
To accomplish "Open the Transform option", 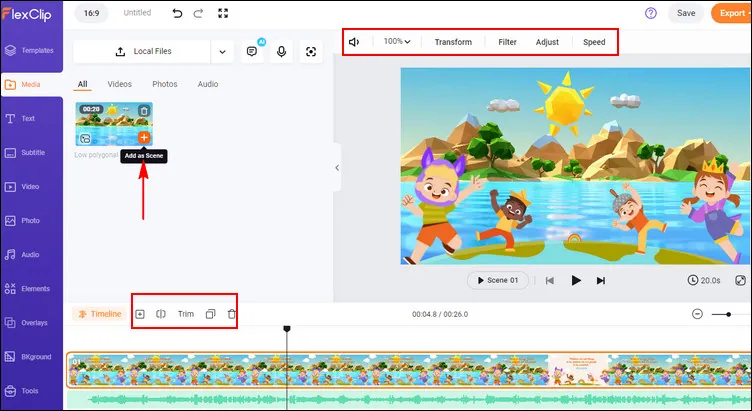I will [x=453, y=42].
